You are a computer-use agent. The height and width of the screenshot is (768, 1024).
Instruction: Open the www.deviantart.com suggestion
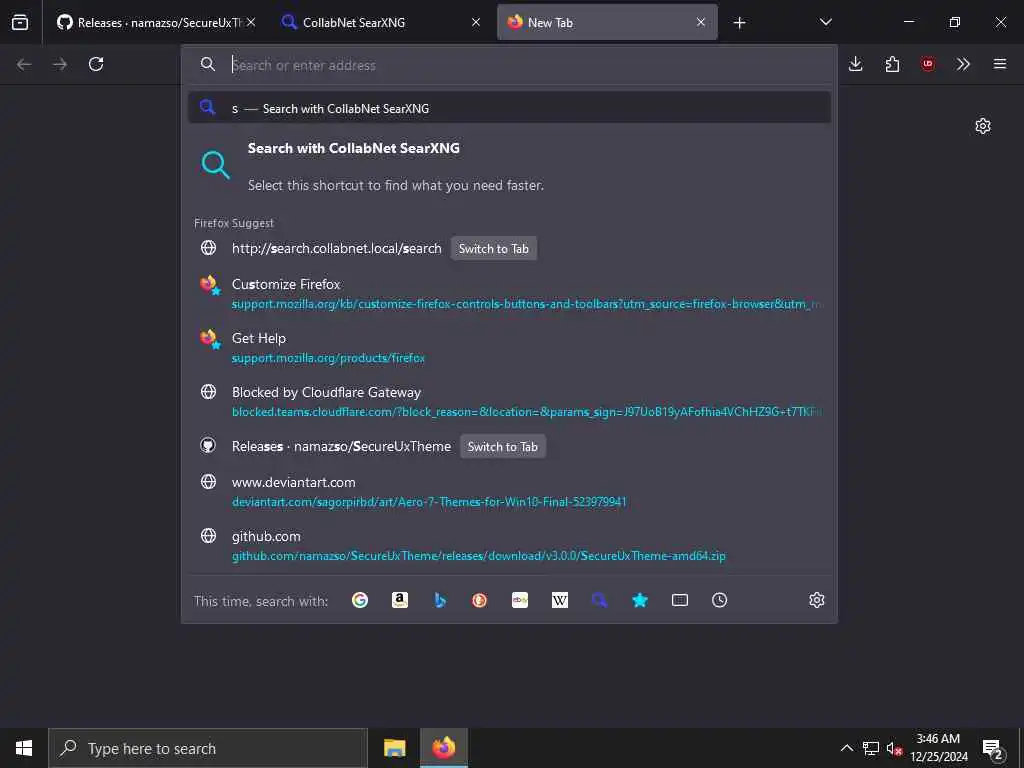(509, 492)
